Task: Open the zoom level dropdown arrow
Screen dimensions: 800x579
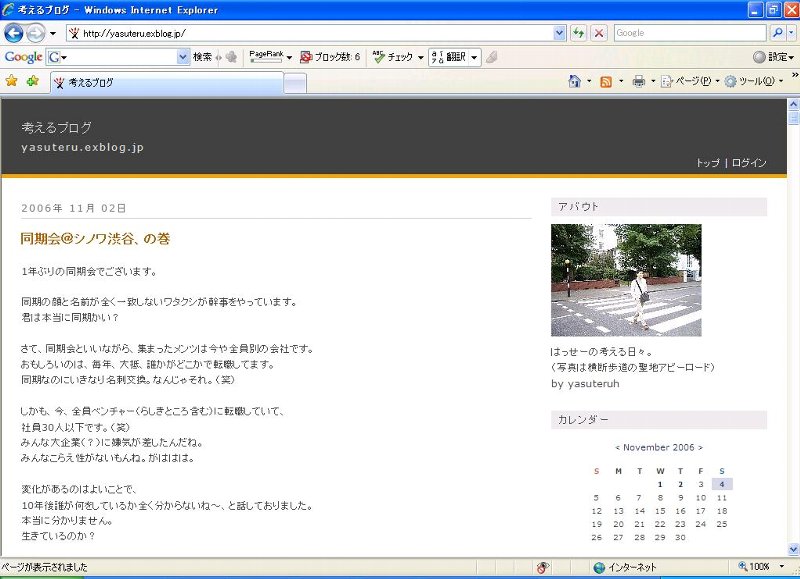Action: 782,567
